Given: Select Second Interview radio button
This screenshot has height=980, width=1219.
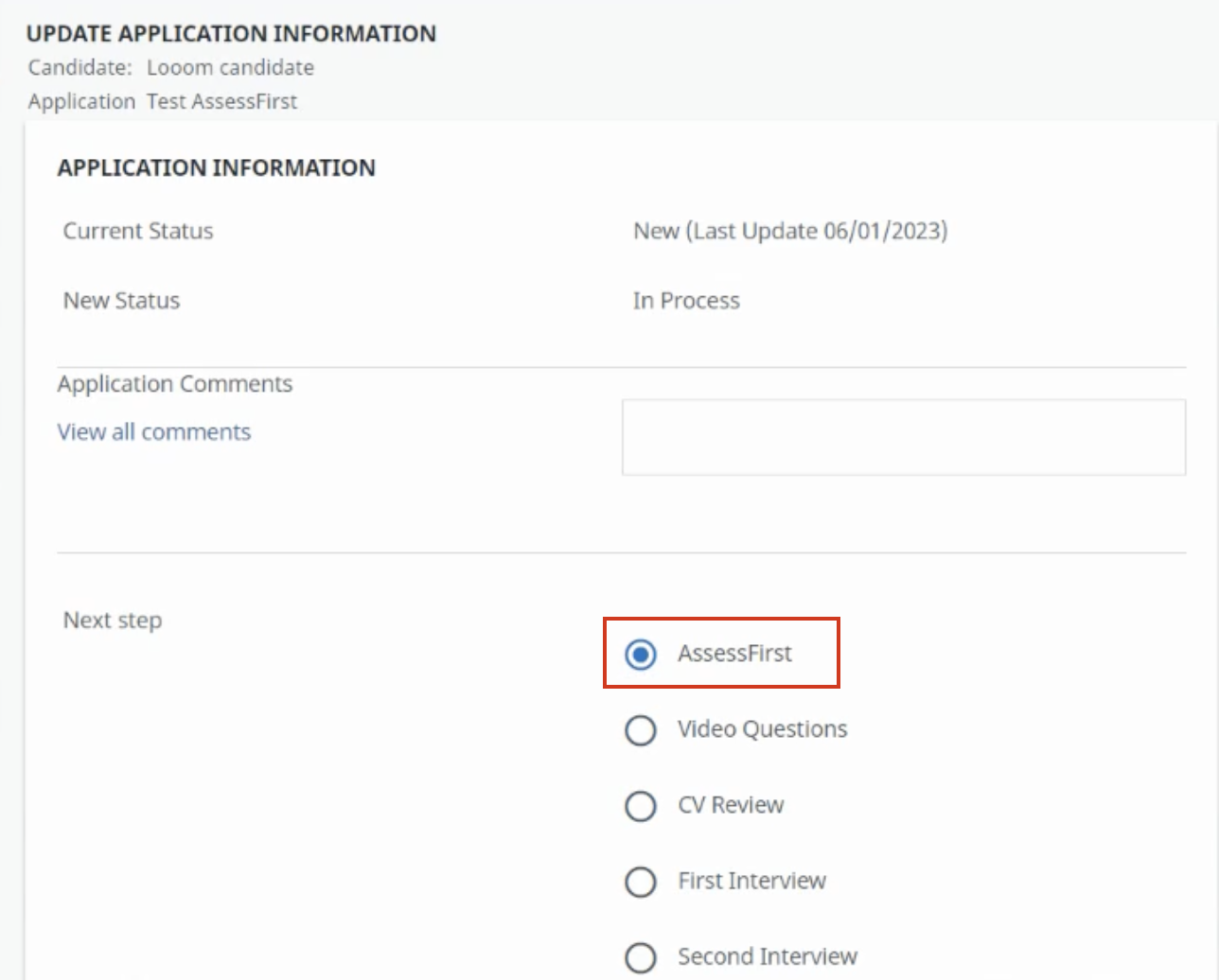Looking at the screenshot, I should (641, 956).
